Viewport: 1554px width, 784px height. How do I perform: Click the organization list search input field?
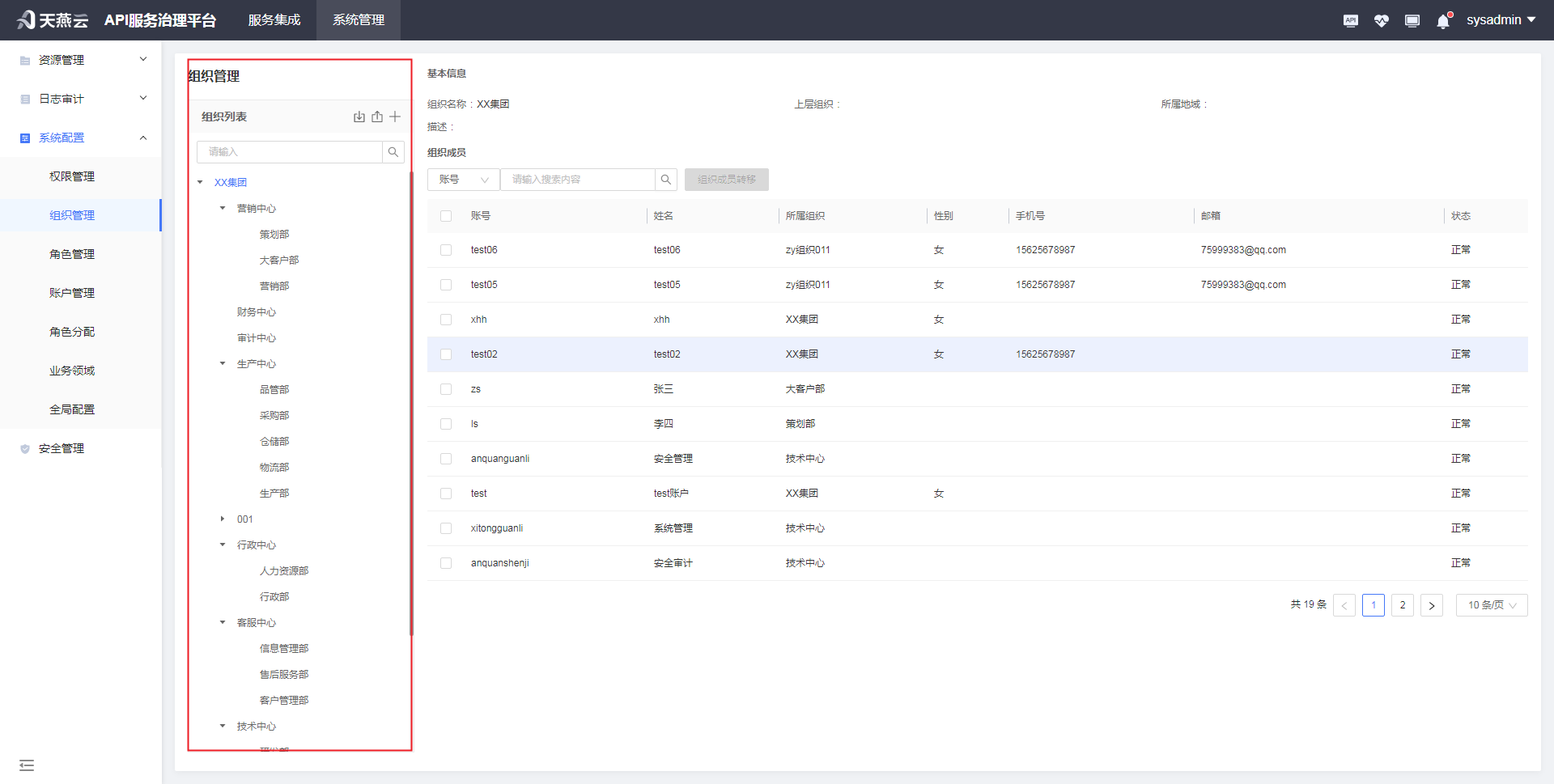click(290, 152)
